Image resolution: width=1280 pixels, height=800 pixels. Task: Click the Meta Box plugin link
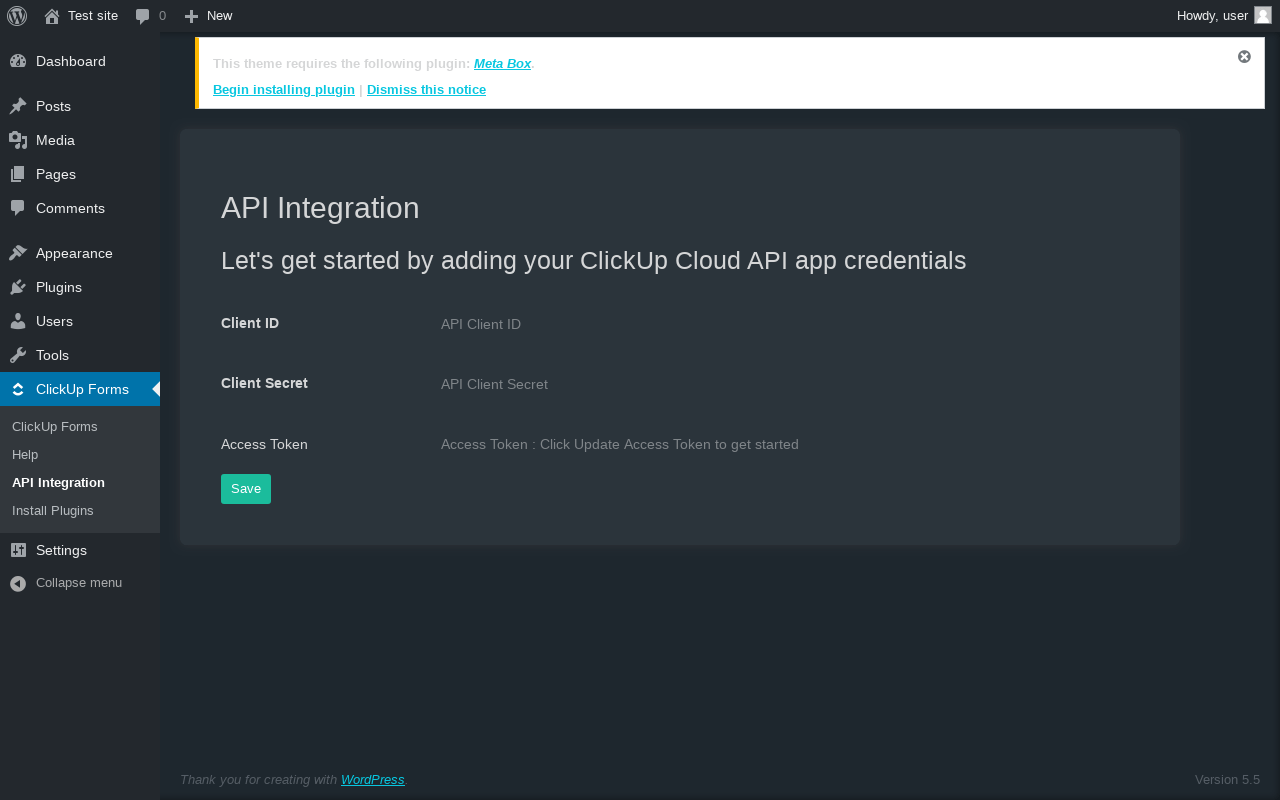(x=502, y=64)
